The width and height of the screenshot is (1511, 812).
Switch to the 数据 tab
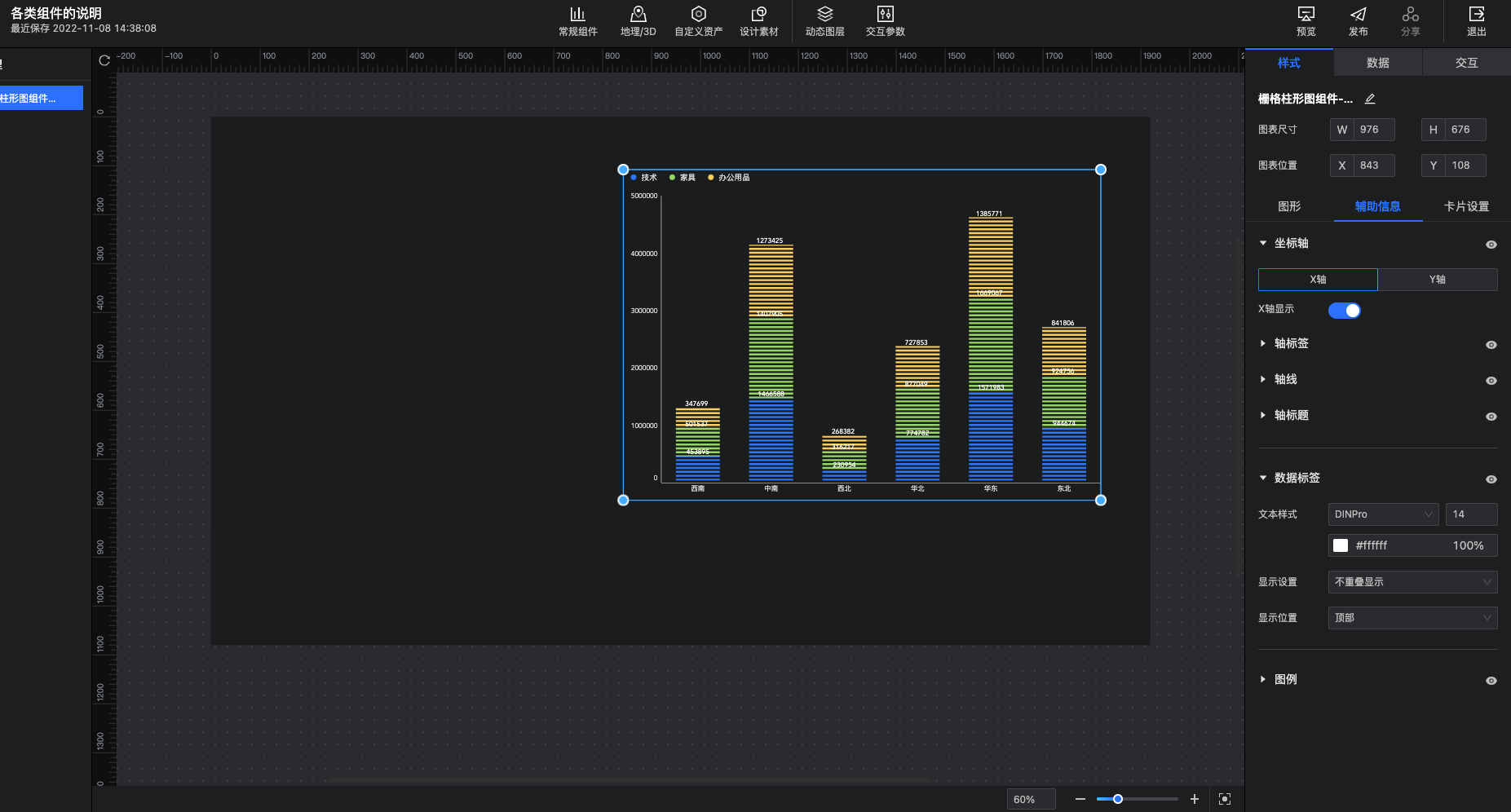(x=1378, y=62)
